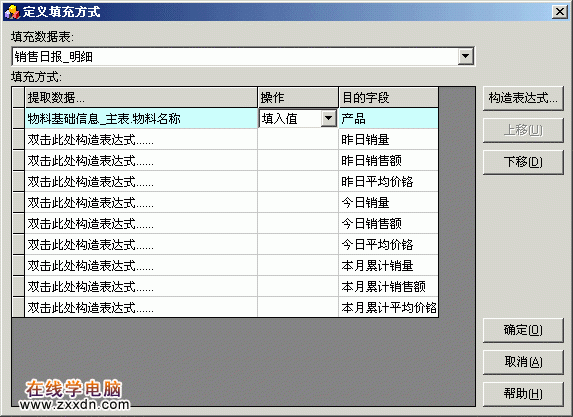The height and width of the screenshot is (417, 573).
Task: Select the expression cell for 昨日销量
Action: click(141, 139)
